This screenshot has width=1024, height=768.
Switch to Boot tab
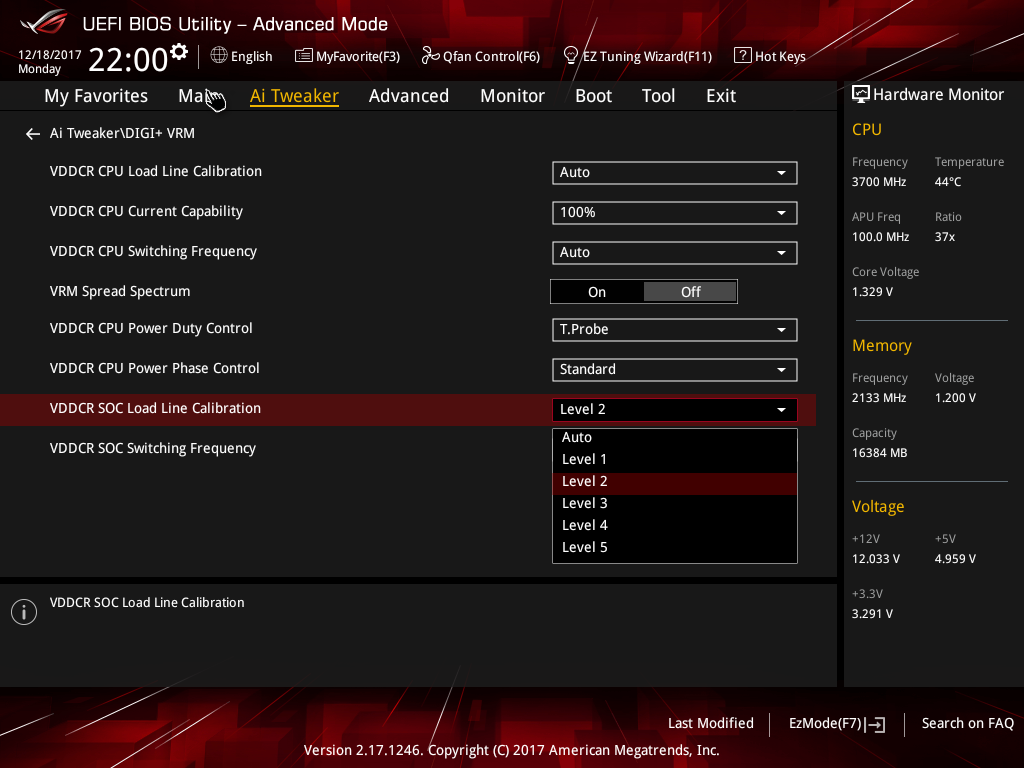[x=594, y=96]
